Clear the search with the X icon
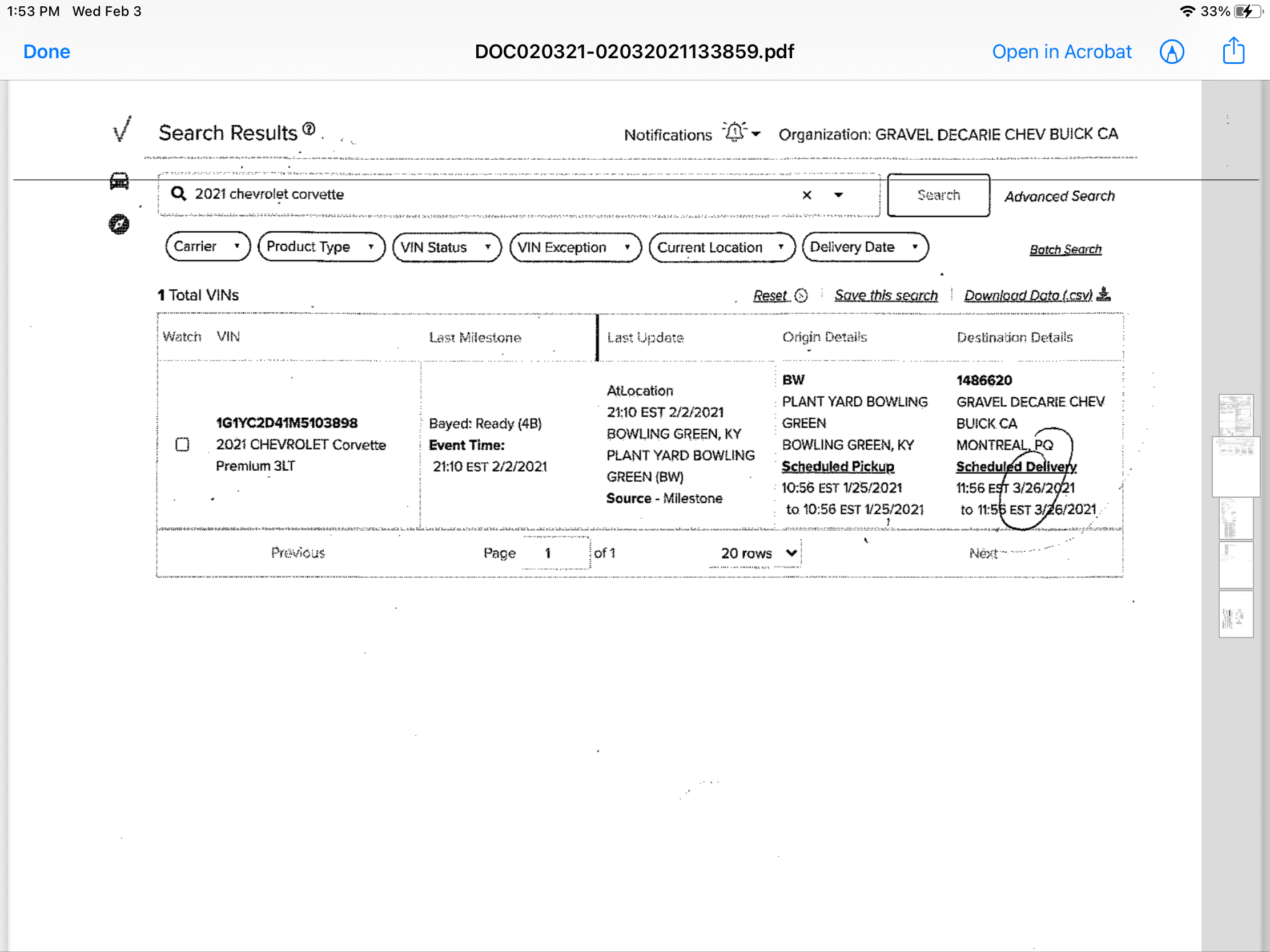The image size is (1270, 952). pos(806,195)
